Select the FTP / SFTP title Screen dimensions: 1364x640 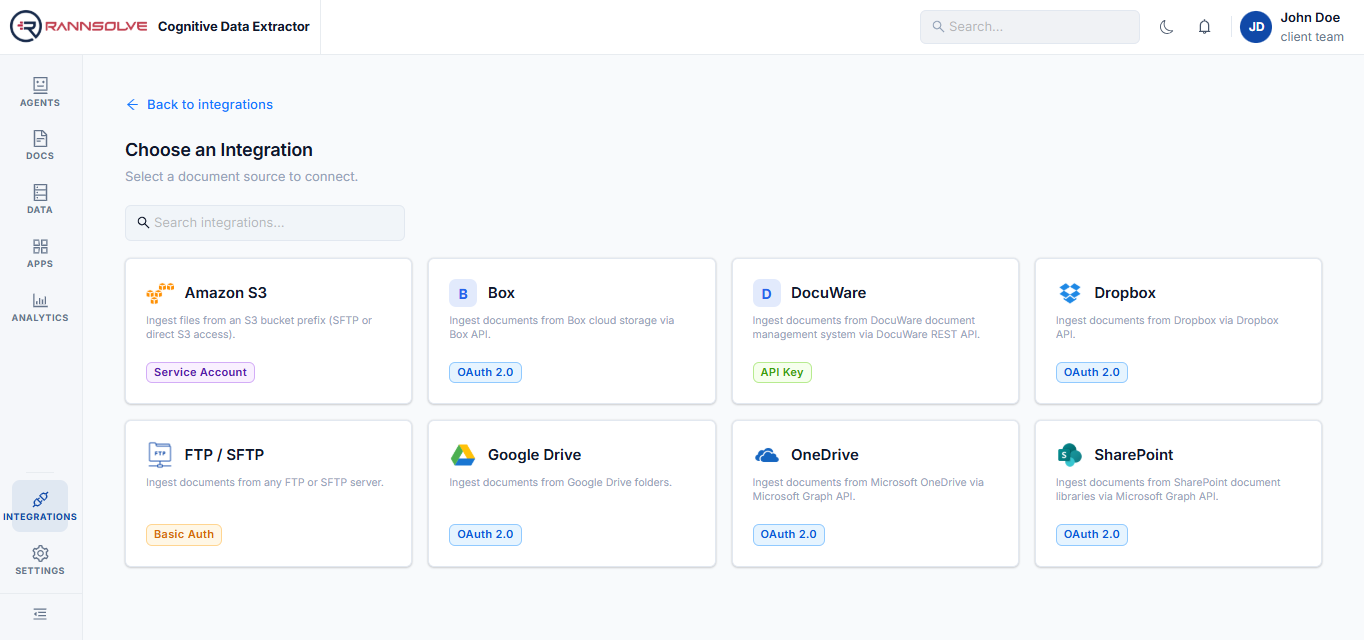point(225,455)
